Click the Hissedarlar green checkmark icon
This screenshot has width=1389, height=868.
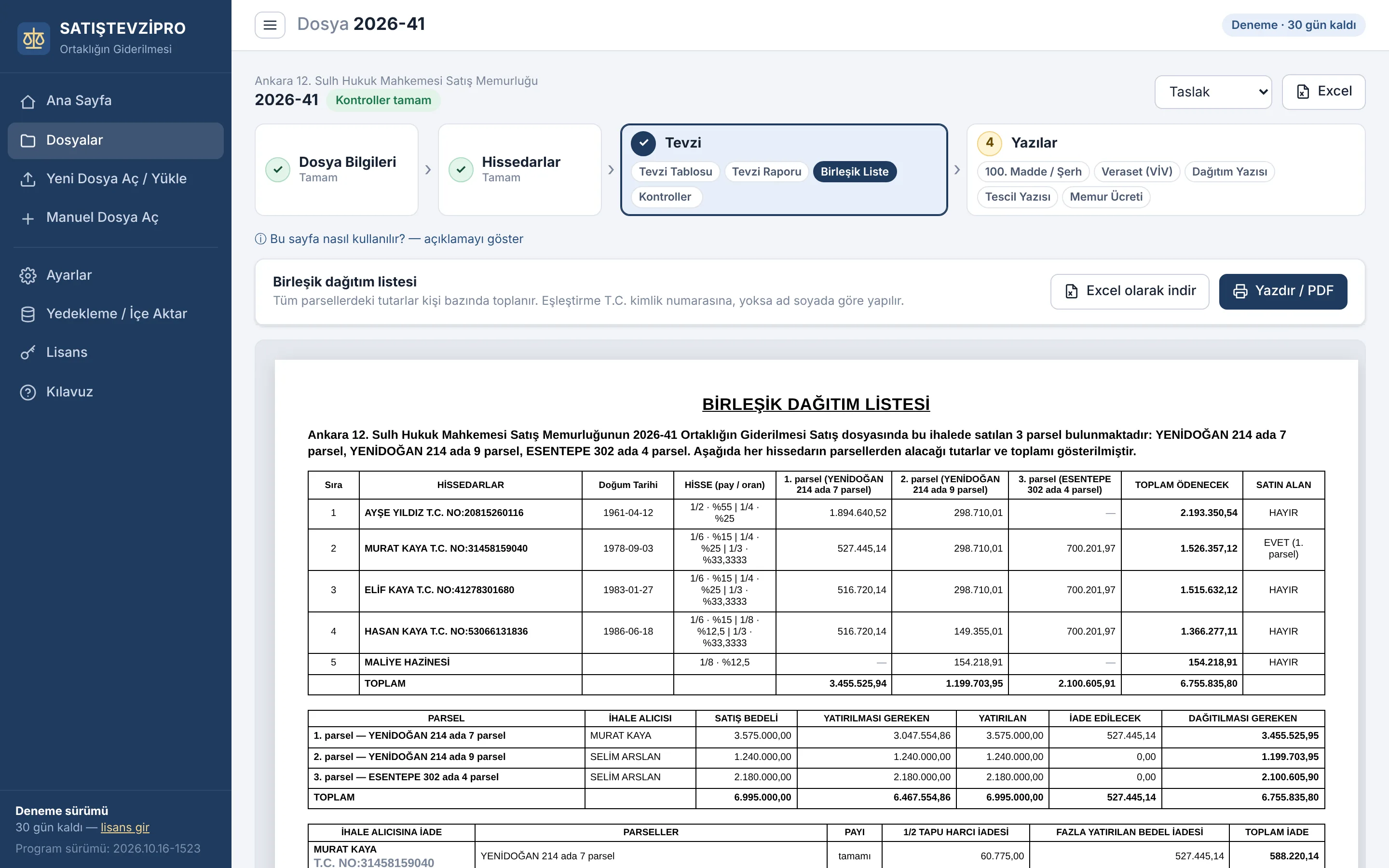pos(461,169)
